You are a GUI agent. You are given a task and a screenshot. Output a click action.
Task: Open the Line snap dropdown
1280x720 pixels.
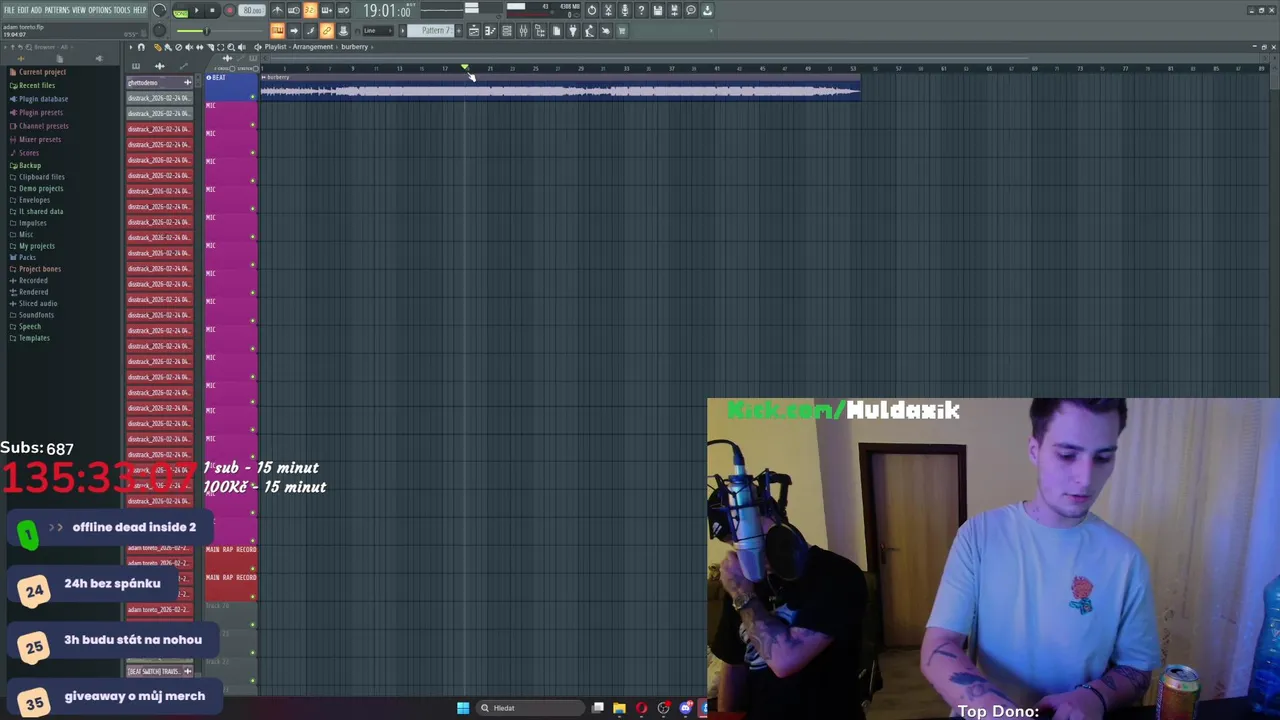[378, 31]
